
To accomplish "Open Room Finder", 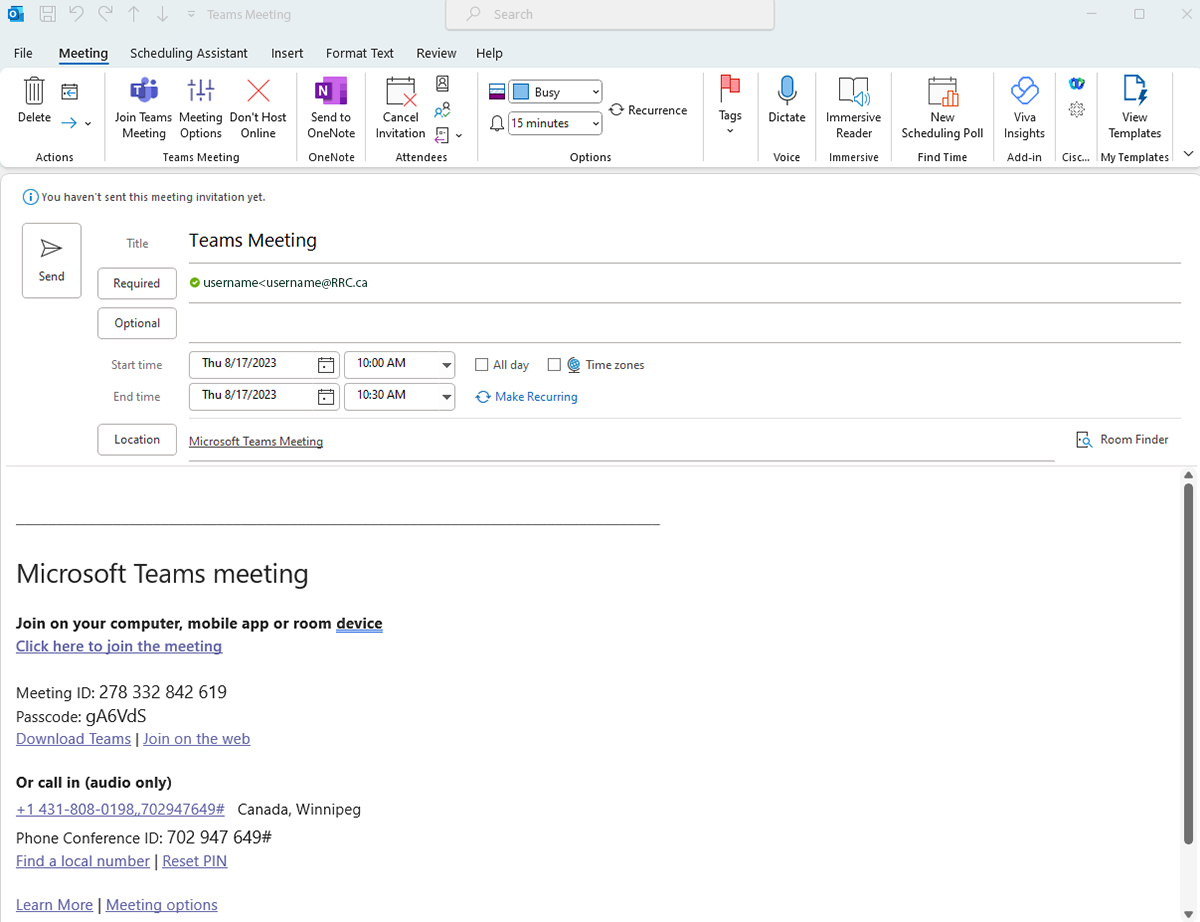I will (1122, 440).
